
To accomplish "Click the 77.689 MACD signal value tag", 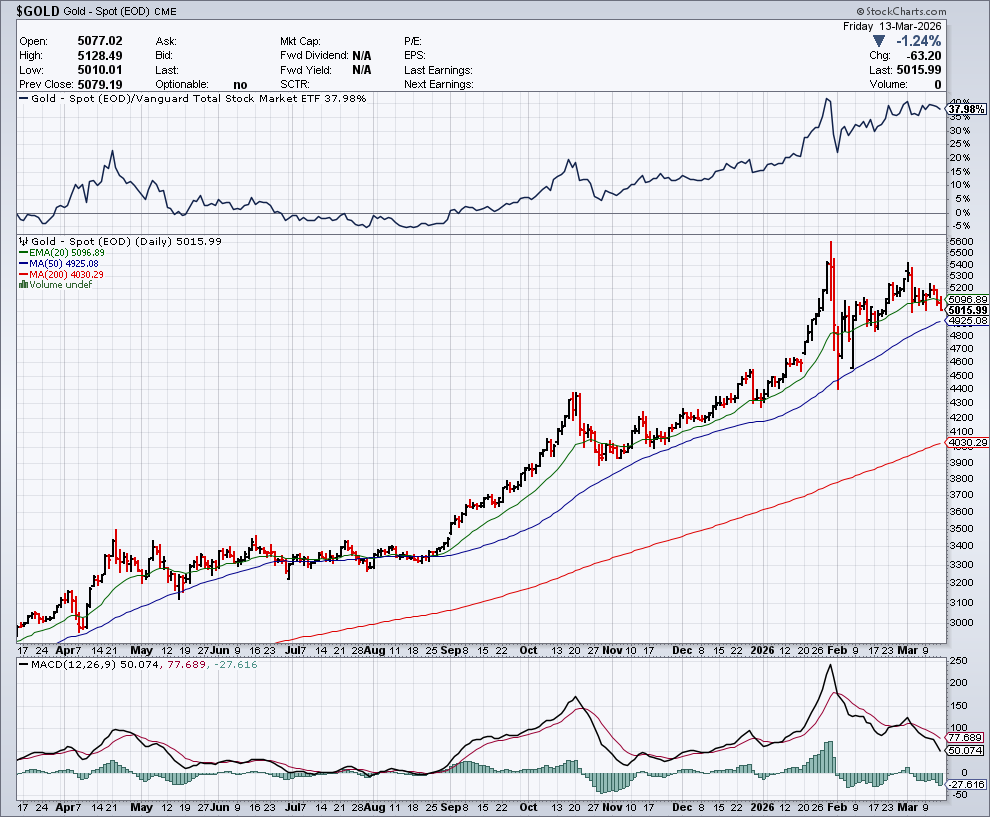I will point(967,736).
